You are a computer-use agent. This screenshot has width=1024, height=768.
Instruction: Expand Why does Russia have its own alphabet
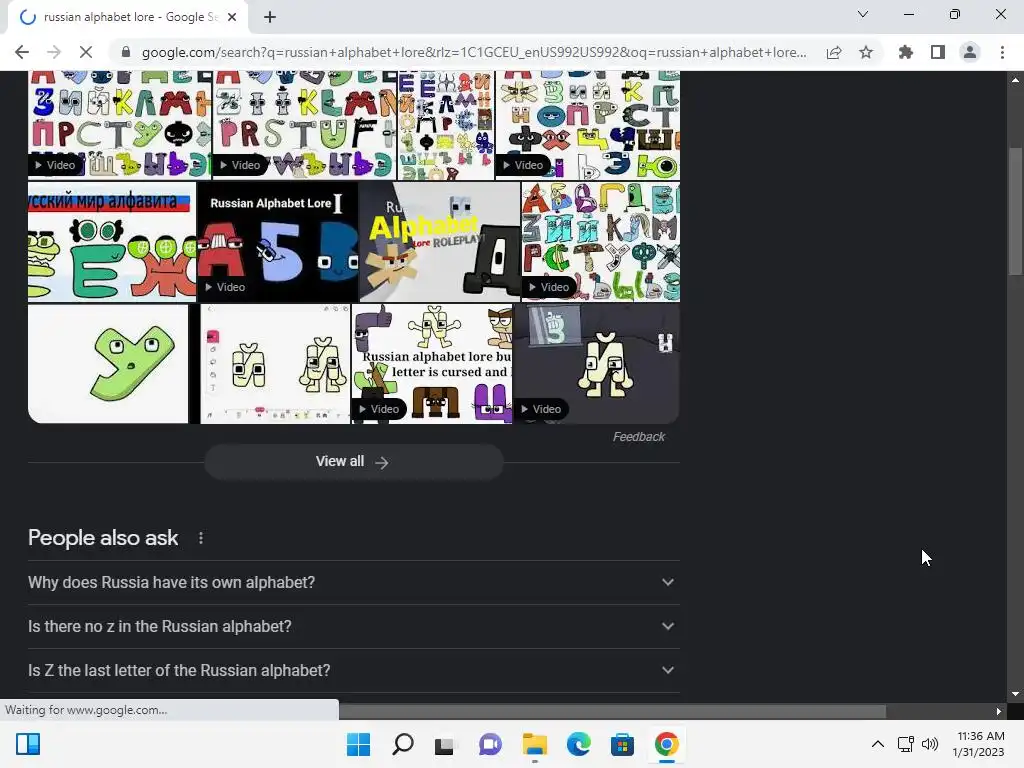[353, 583]
